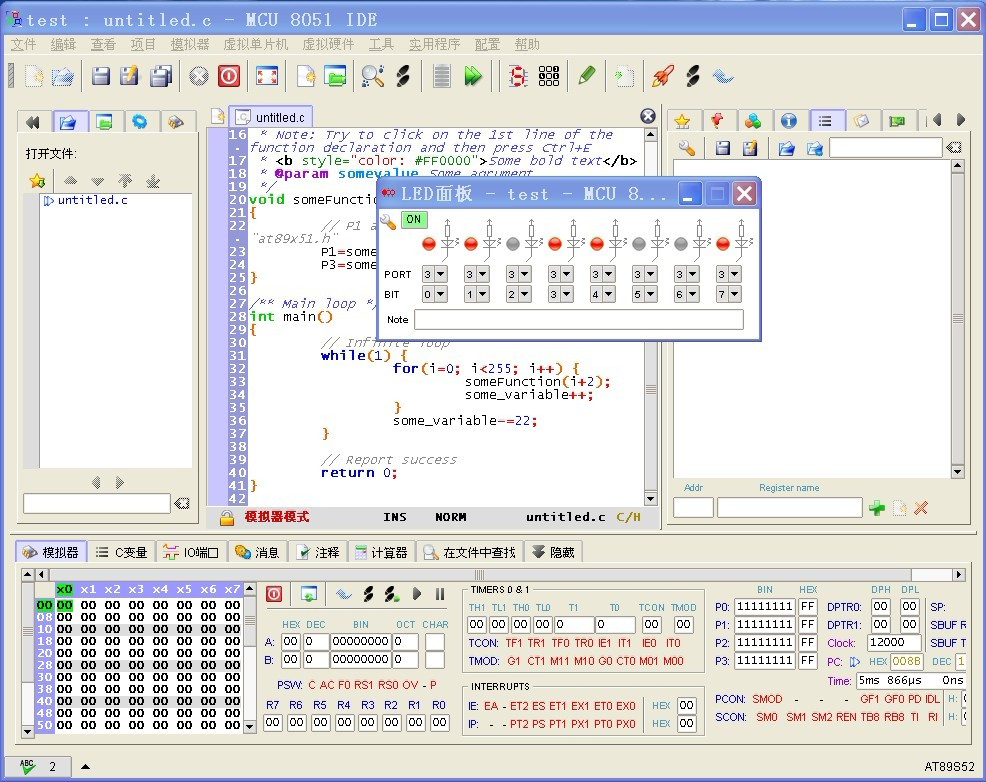
Task: Open the BIT dropdown showing 1
Action: pos(477,294)
